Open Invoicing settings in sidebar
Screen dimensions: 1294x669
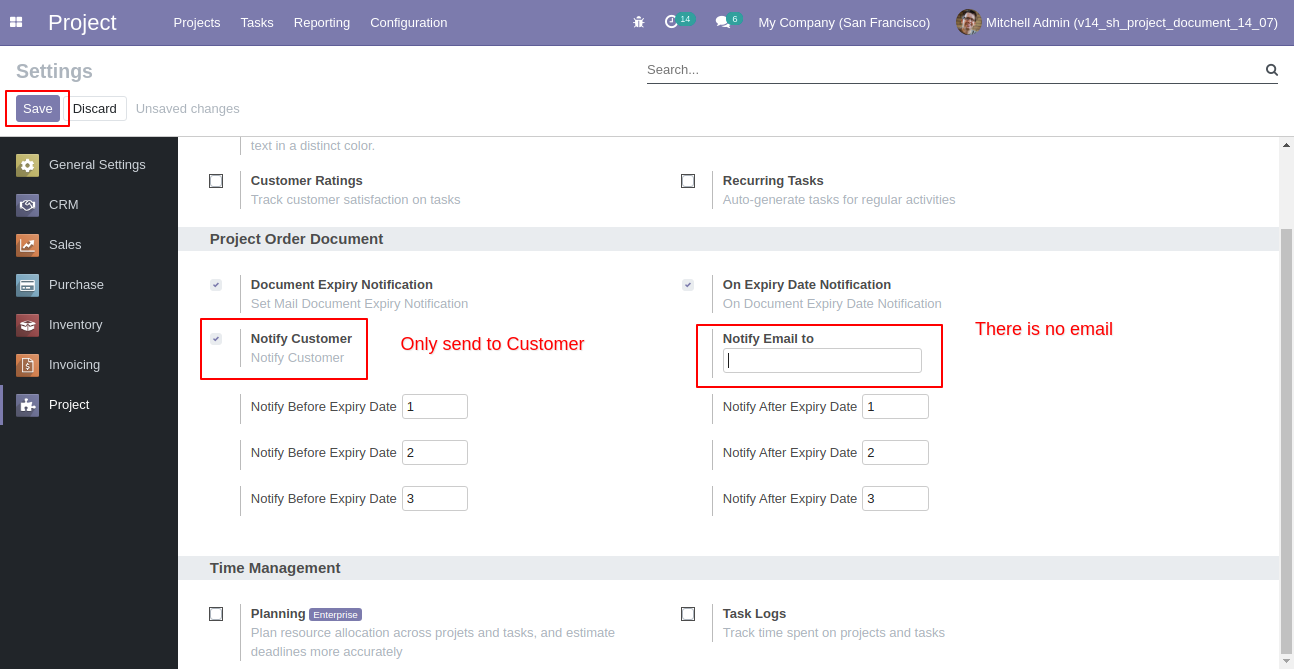(89, 365)
